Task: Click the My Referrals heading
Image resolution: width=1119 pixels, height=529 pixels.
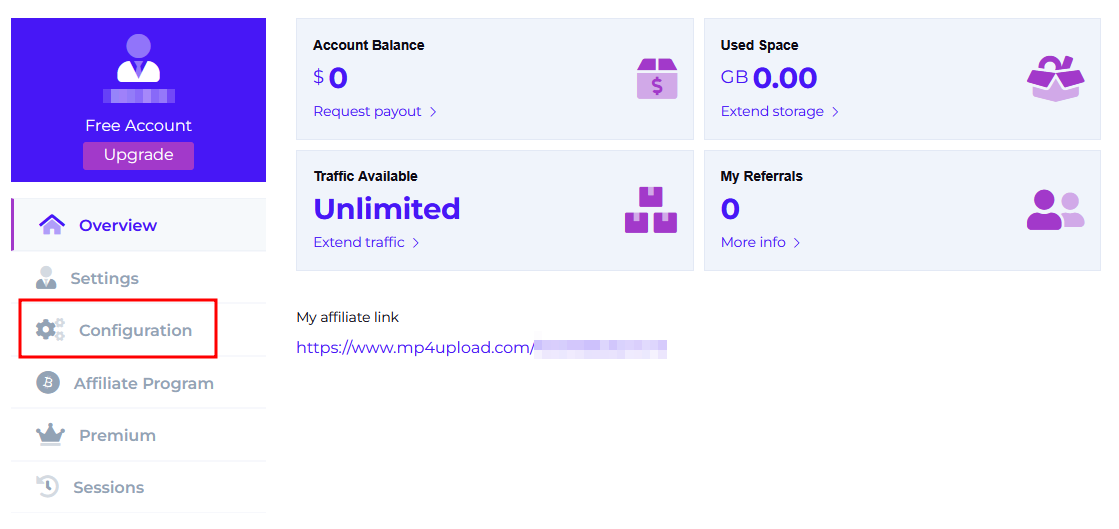Action: pyautogui.click(x=761, y=176)
